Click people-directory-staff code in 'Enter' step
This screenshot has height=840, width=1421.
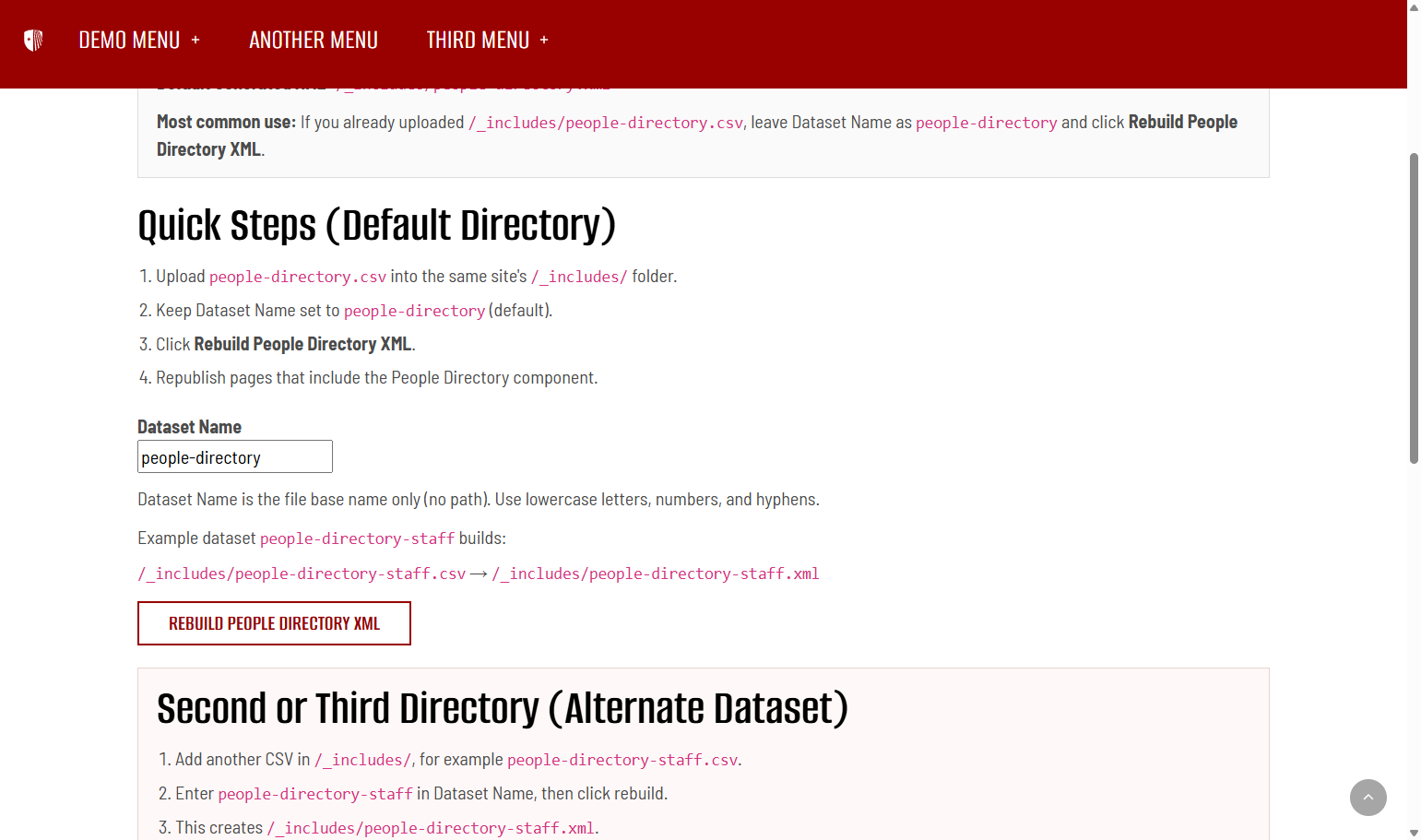pos(315,794)
